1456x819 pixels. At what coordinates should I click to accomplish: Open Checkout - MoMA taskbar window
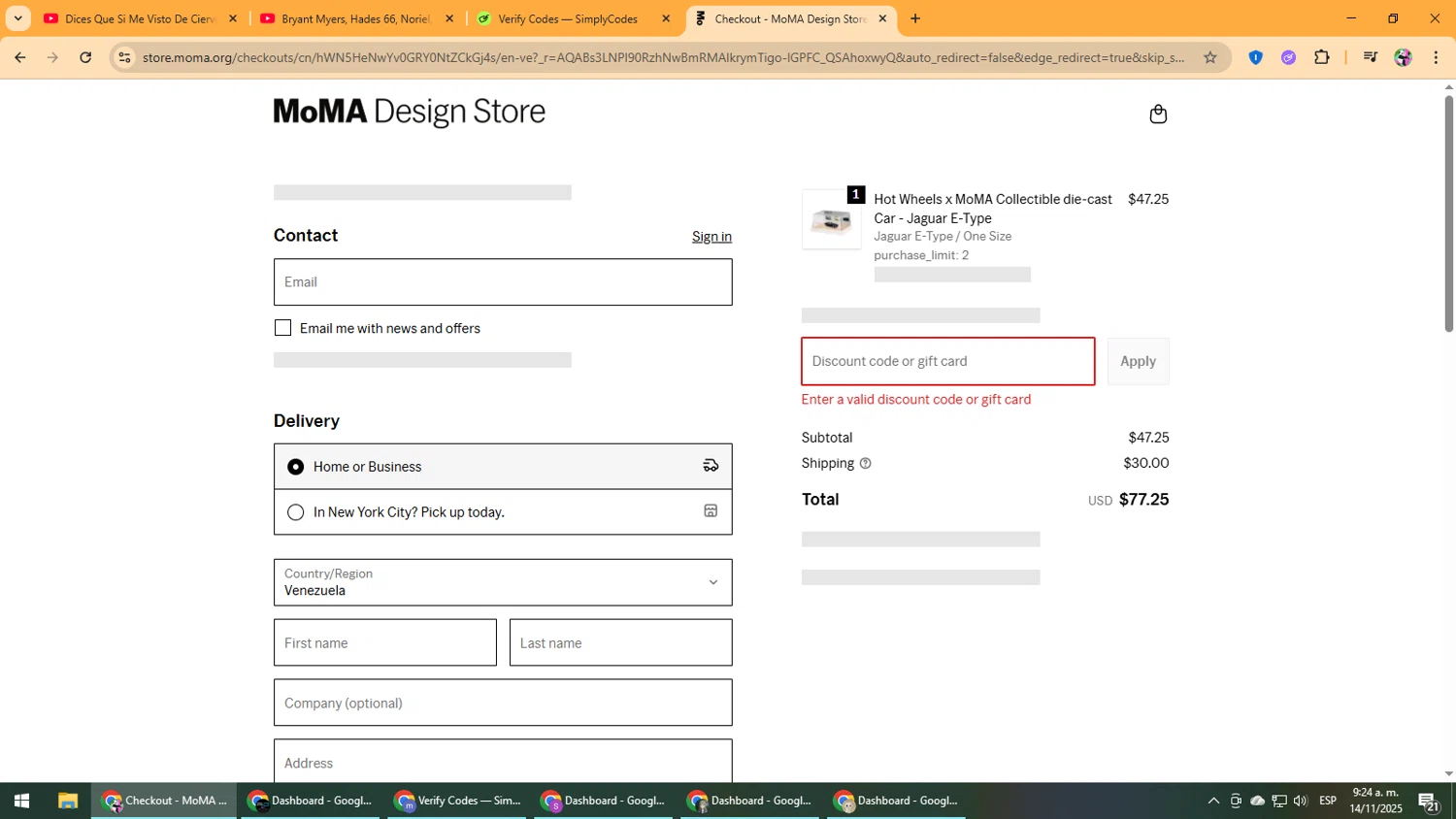164,801
